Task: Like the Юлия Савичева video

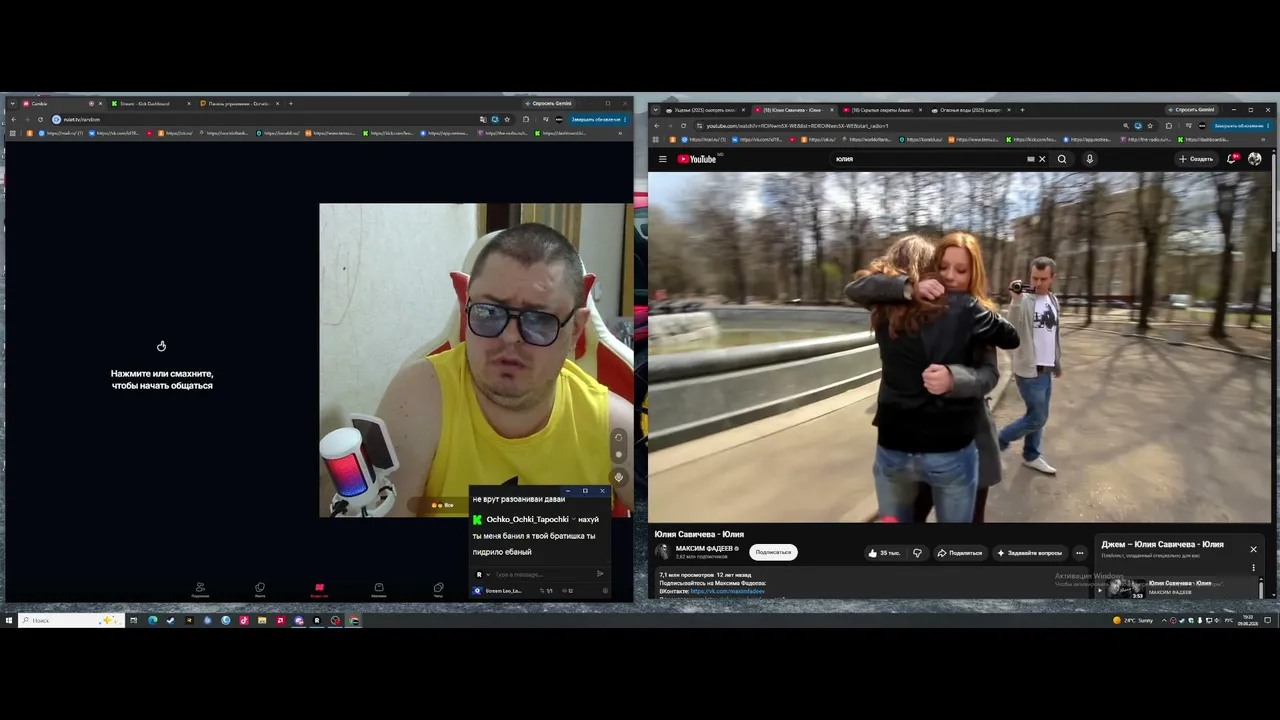Action: pos(884,553)
